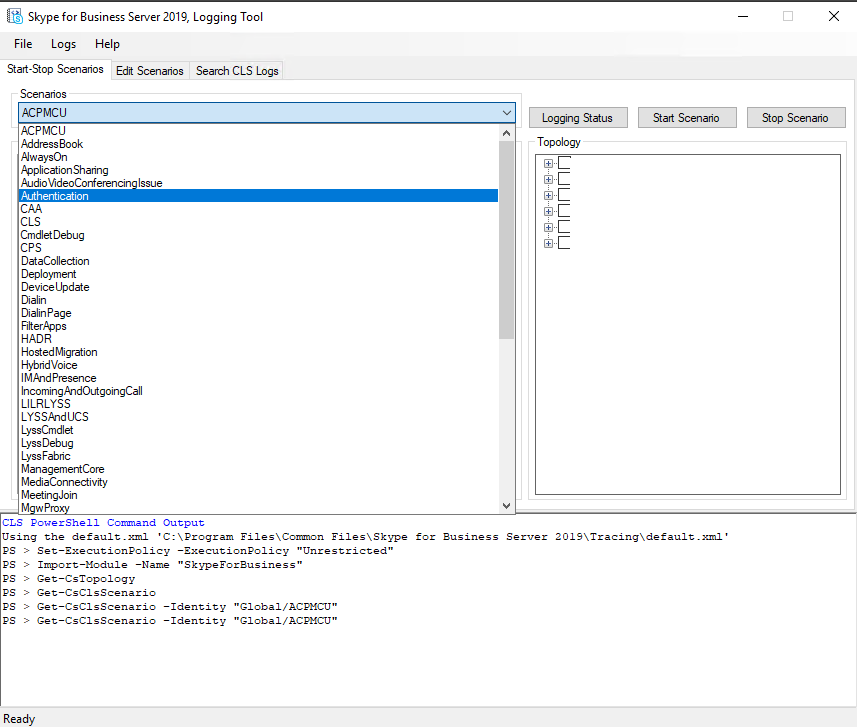Screen dimensions: 857x727
Task: Select the HostedMigration scenario
Action: pyautogui.click(x=259, y=352)
